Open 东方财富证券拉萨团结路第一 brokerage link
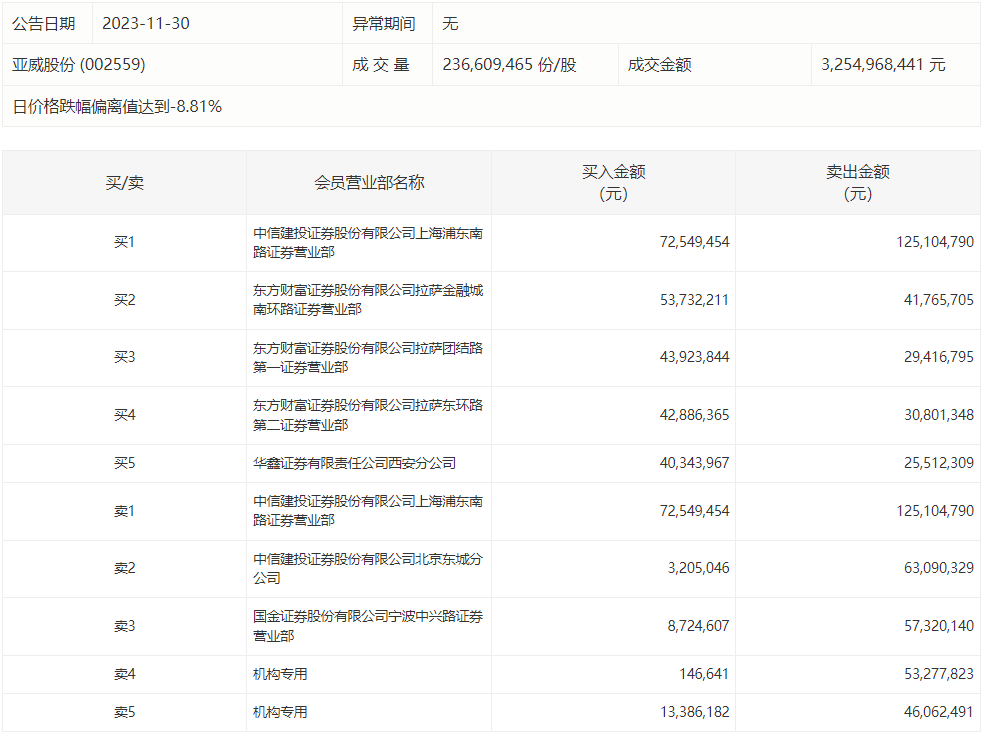Screen dimensions: 986x737 368,358
